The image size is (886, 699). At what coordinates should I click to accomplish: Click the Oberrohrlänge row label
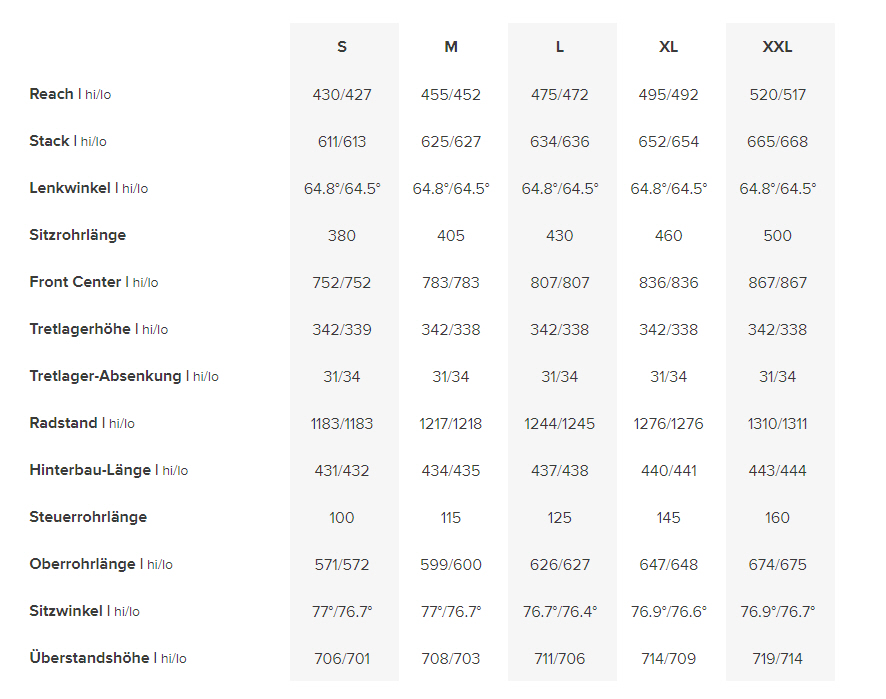click(82, 564)
